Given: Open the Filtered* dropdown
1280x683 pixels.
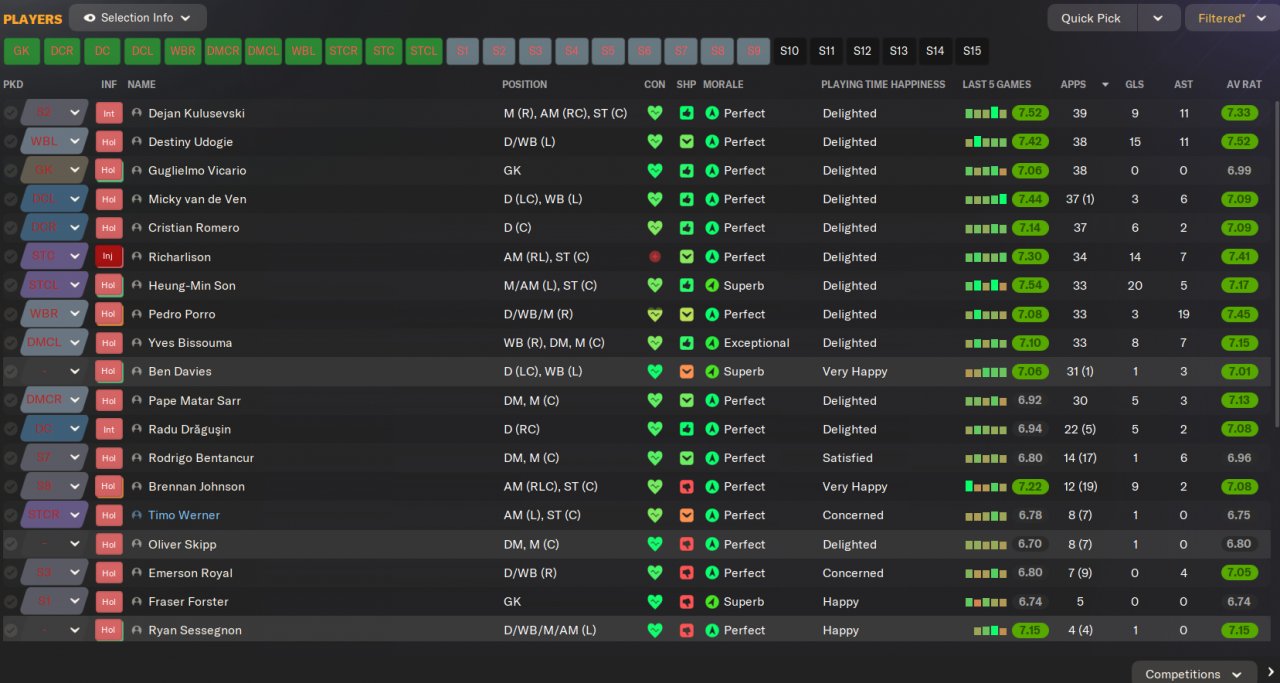Looking at the screenshot, I should pos(1230,18).
